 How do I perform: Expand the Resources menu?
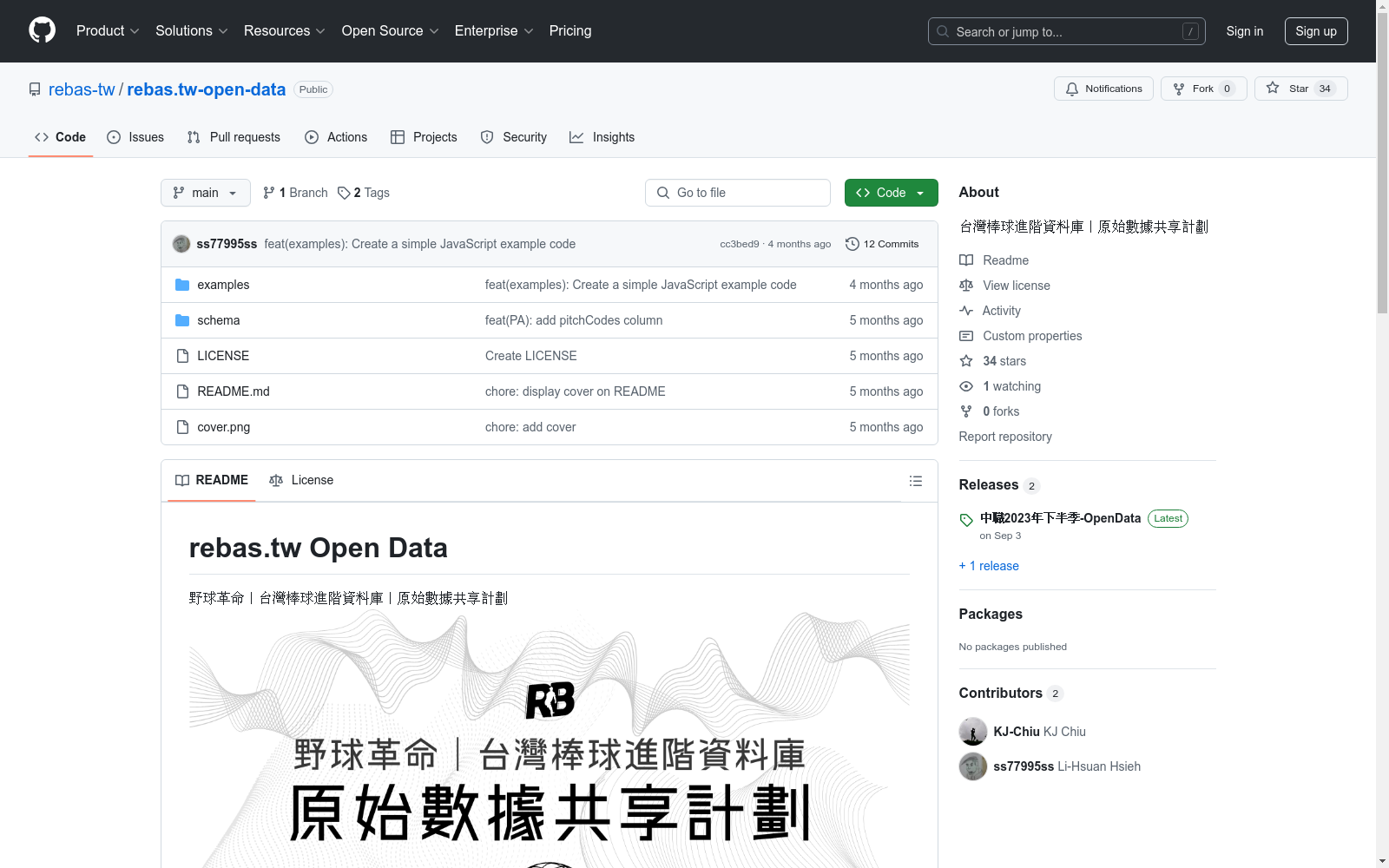(285, 31)
